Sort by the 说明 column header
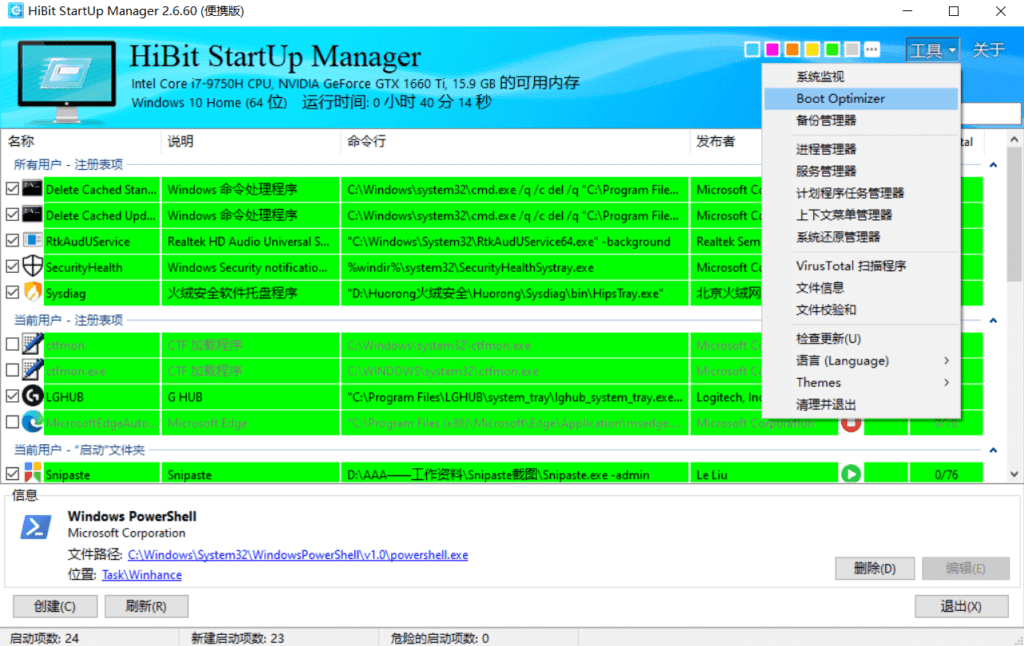This screenshot has width=1024, height=646. point(251,141)
